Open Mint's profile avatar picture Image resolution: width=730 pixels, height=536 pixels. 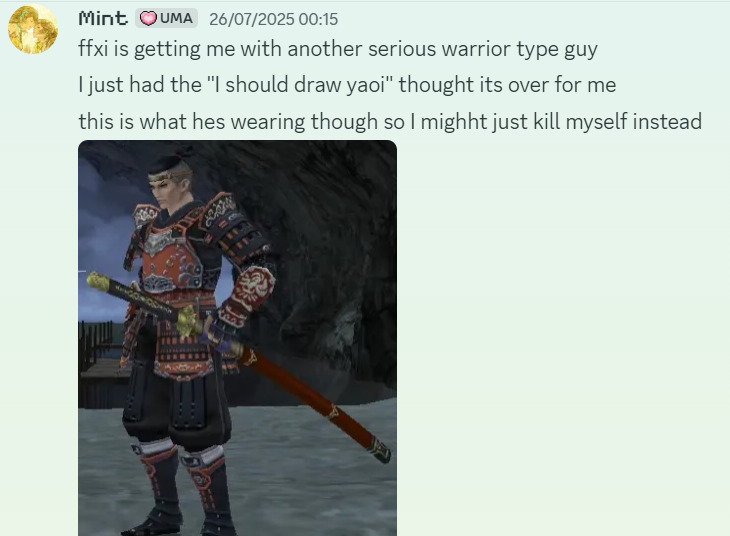point(33,29)
